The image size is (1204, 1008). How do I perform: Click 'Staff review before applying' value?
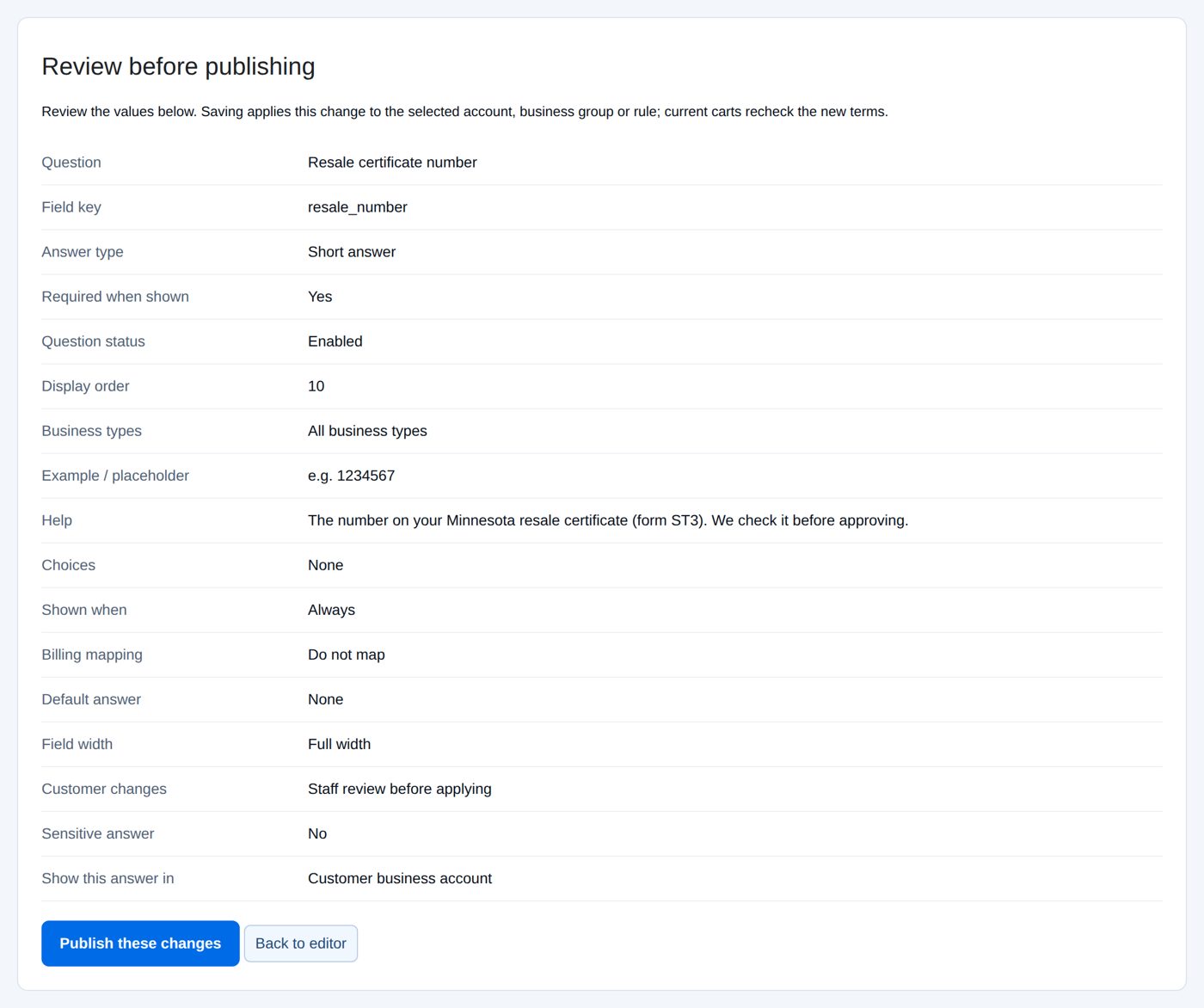400,789
